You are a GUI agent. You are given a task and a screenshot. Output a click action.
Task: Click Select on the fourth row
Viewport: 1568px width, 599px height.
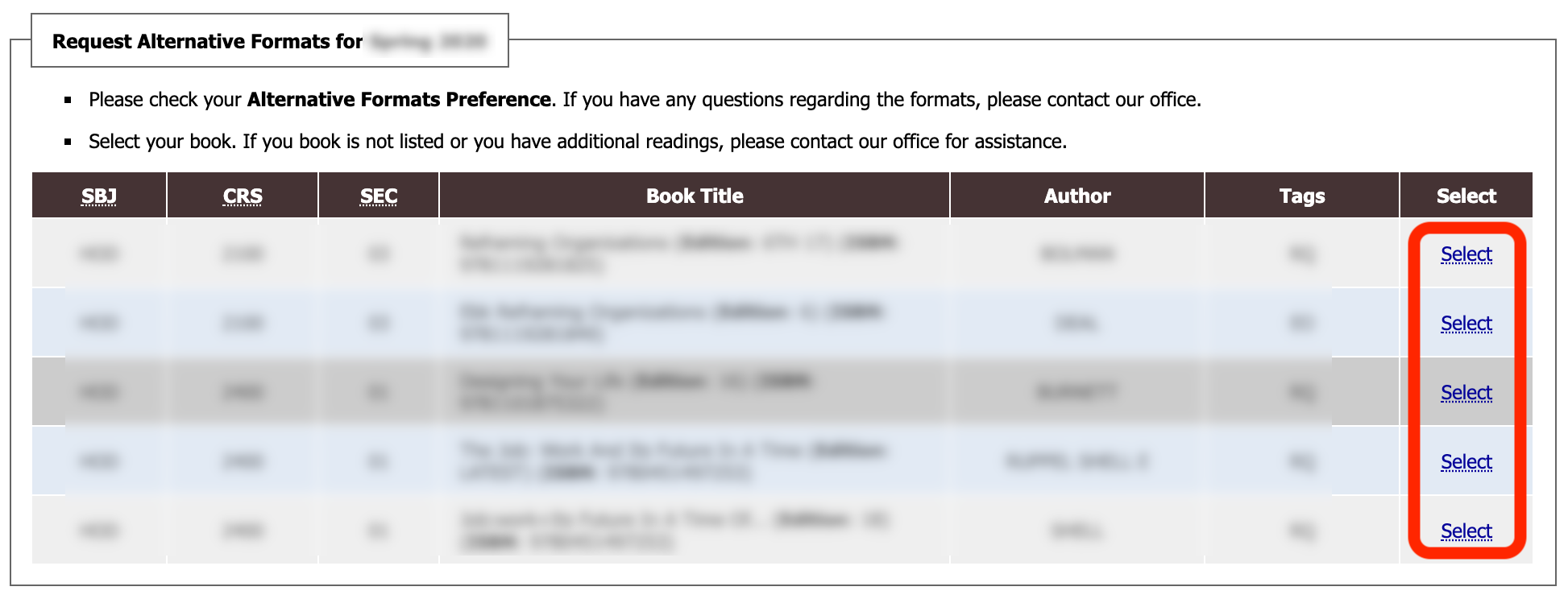(x=1466, y=461)
